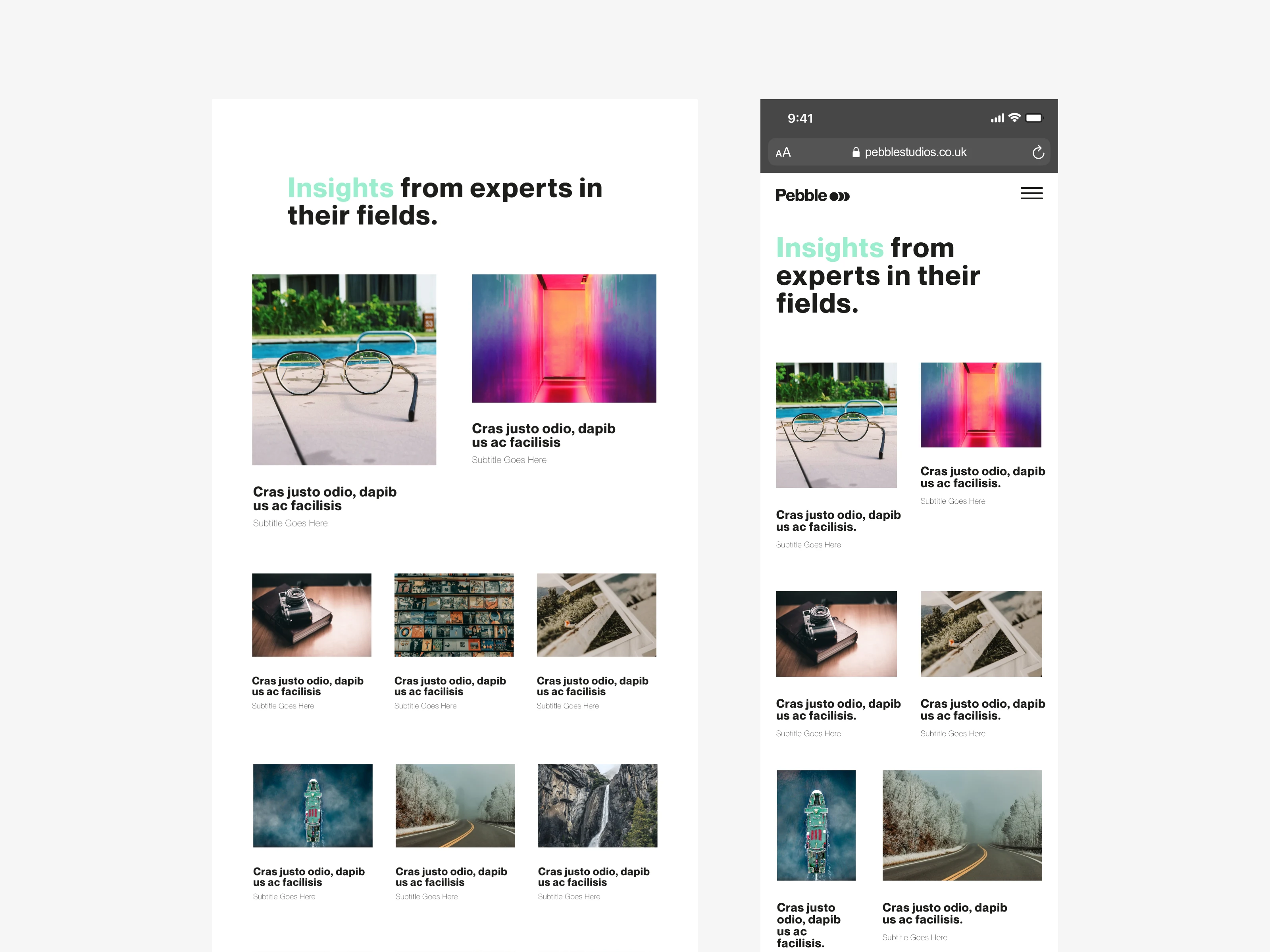Click 'Subtitle Goes Here' under desktop neon corridor card

[x=509, y=460]
